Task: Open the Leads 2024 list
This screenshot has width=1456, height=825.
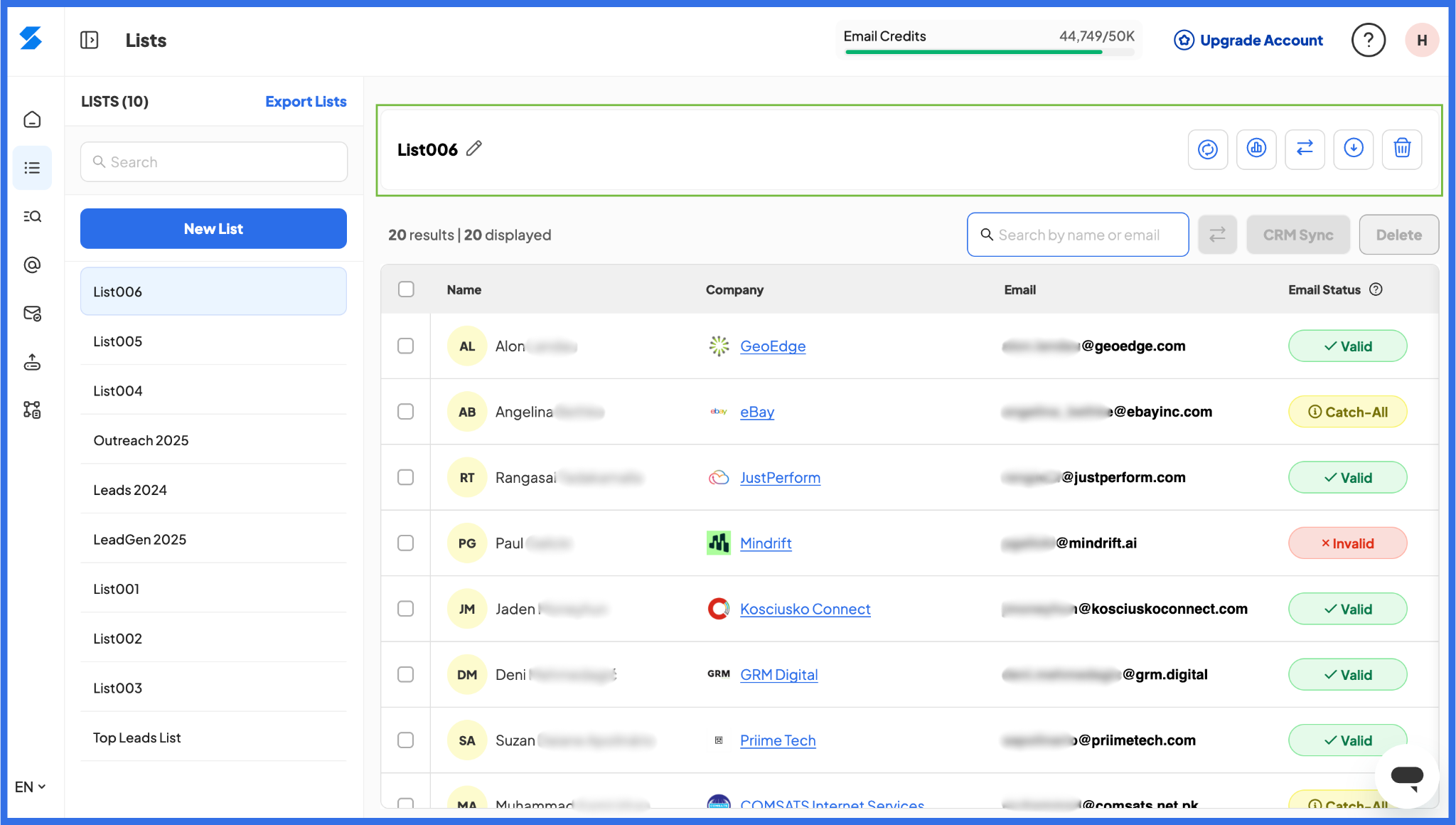Action: pyautogui.click(x=213, y=490)
